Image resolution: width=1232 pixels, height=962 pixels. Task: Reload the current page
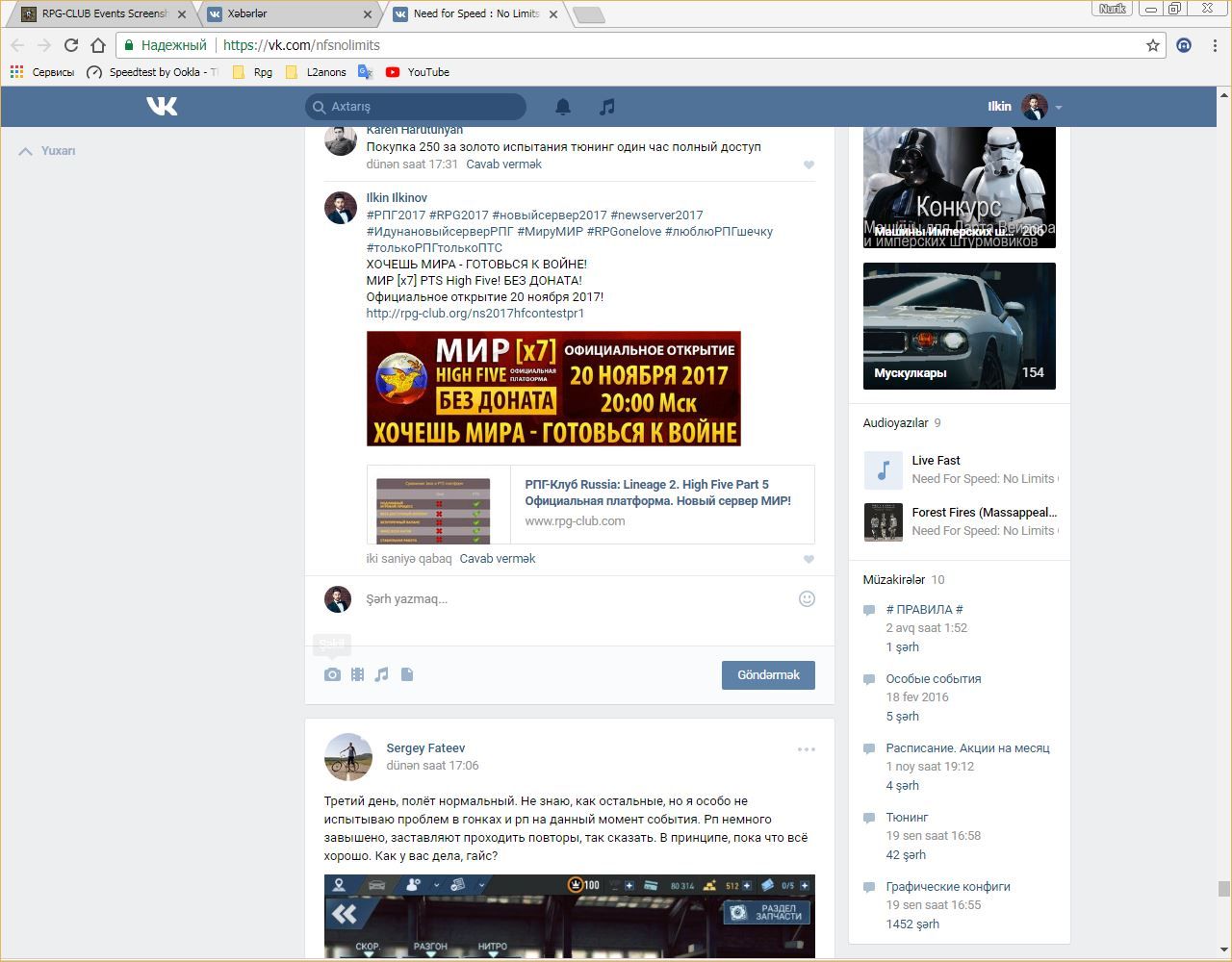click(x=71, y=45)
